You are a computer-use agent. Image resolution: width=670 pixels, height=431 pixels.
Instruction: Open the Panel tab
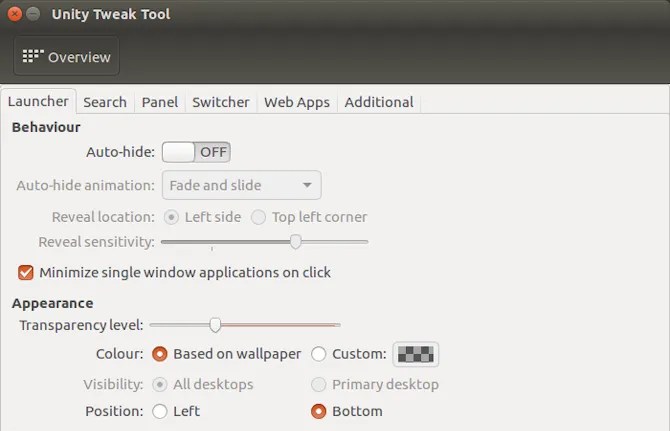pos(160,102)
